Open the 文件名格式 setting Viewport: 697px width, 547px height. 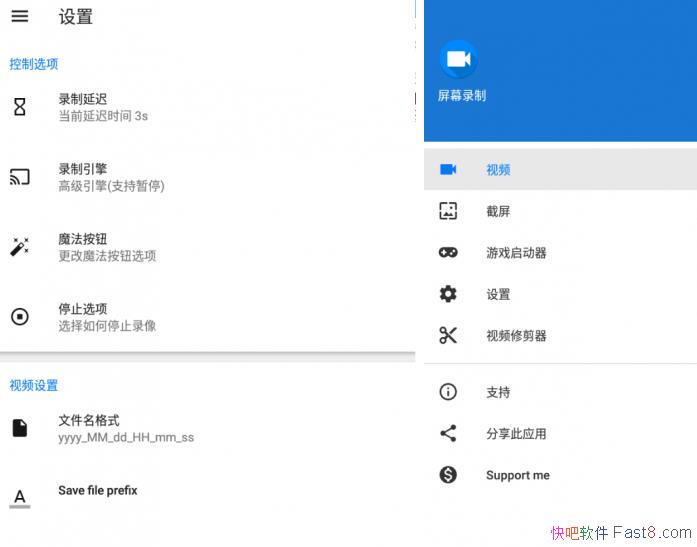[208, 428]
